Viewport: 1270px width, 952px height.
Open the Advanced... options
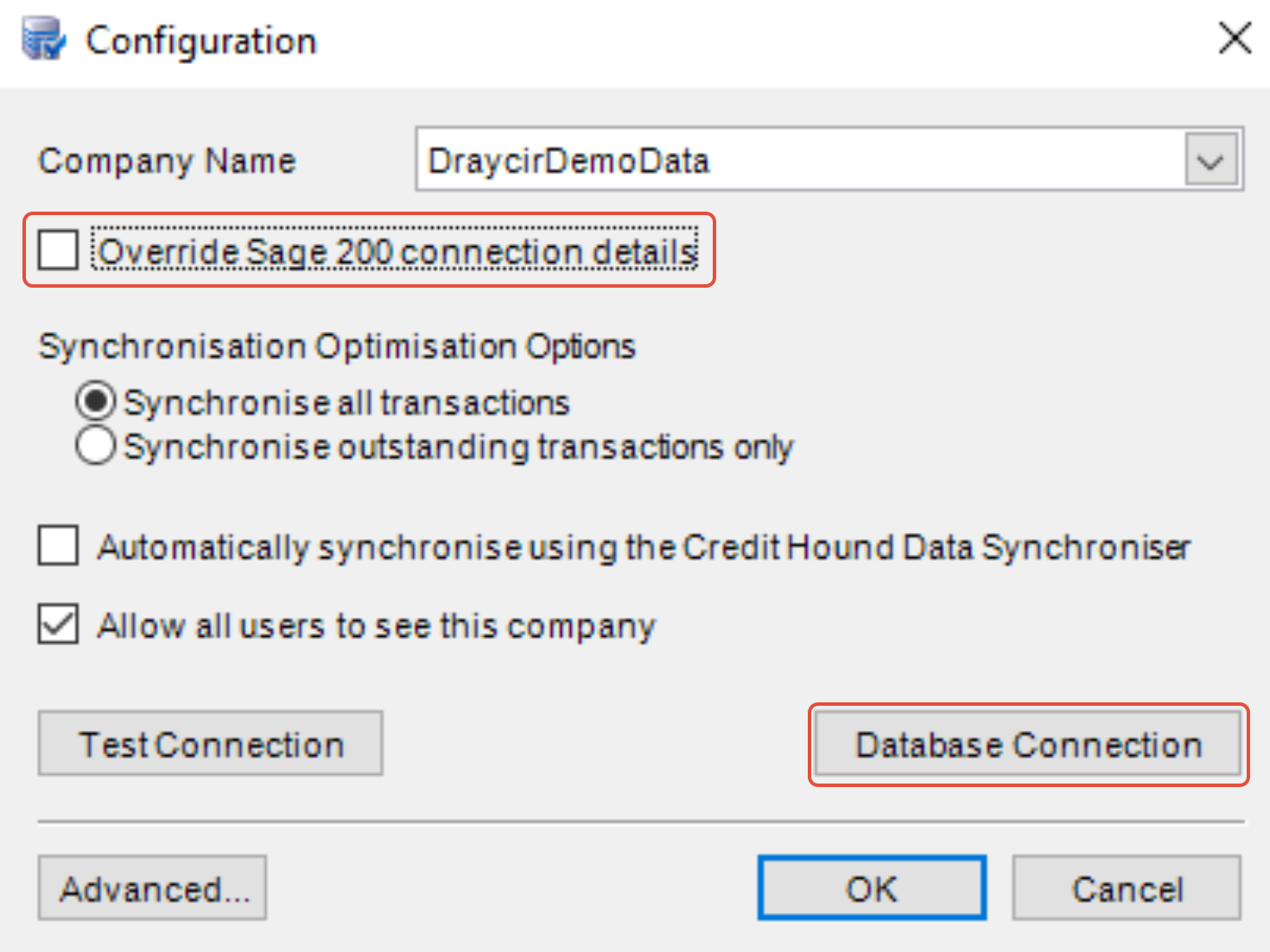(152, 888)
